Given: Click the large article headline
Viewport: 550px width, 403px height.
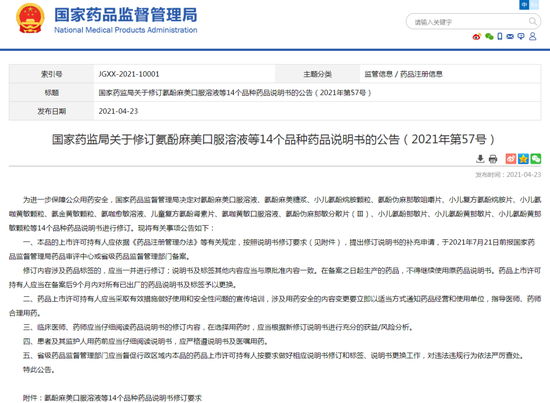Looking at the screenshot, I should click(x=273, y=139).
